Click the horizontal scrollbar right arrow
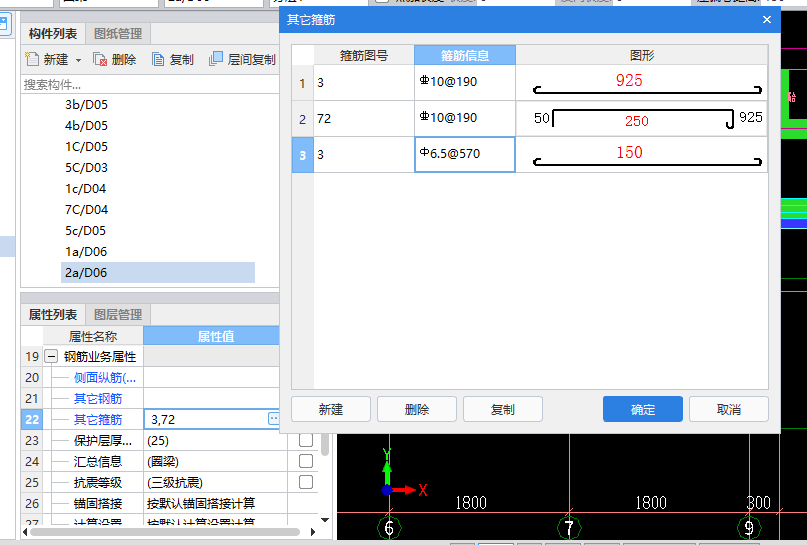The image size is (807, 545). 313,532
